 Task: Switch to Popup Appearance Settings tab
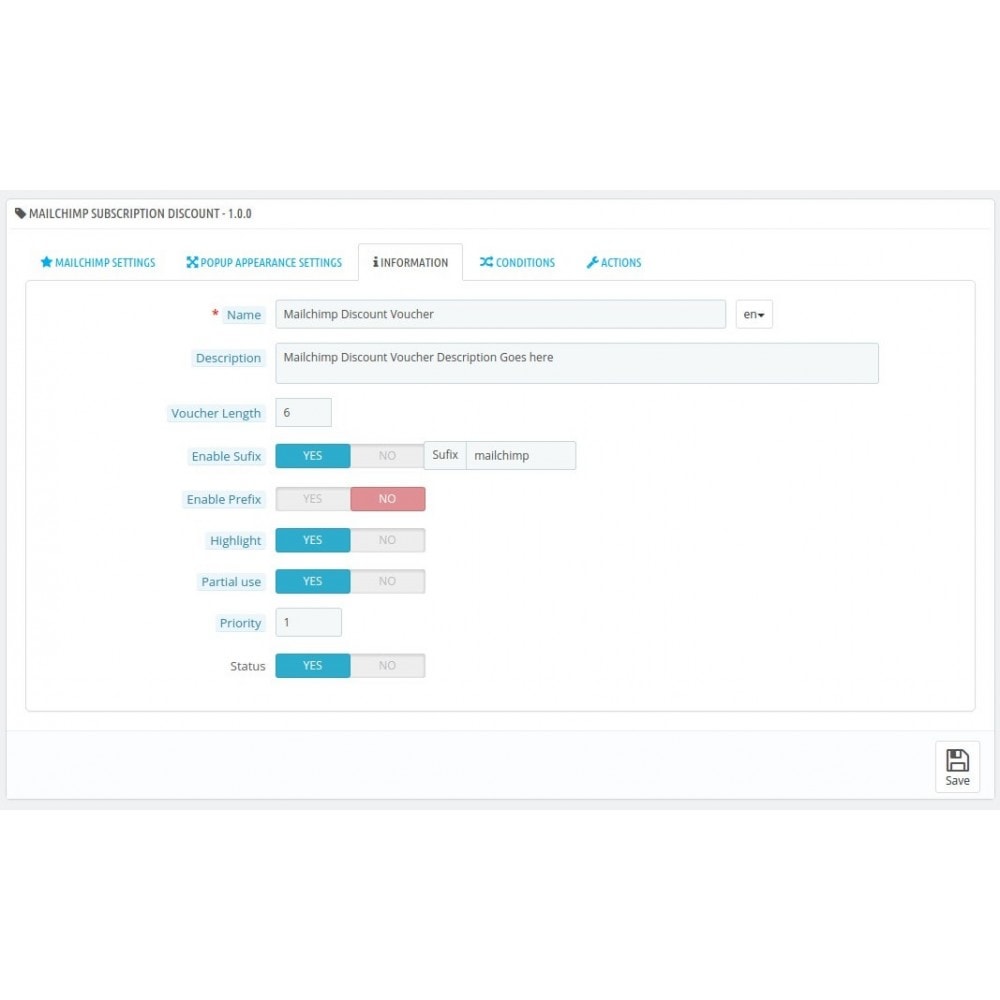(x=264, y=262)
